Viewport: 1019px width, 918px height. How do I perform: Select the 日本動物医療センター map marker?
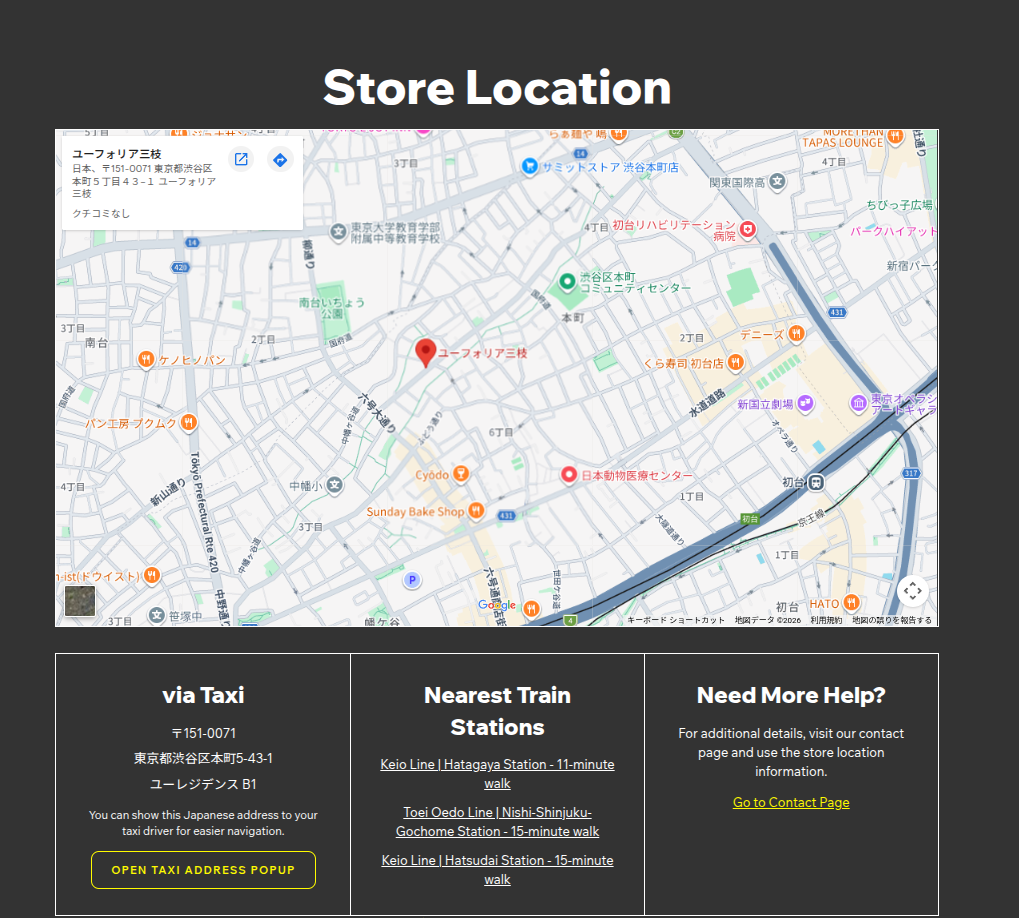[569, 475]
